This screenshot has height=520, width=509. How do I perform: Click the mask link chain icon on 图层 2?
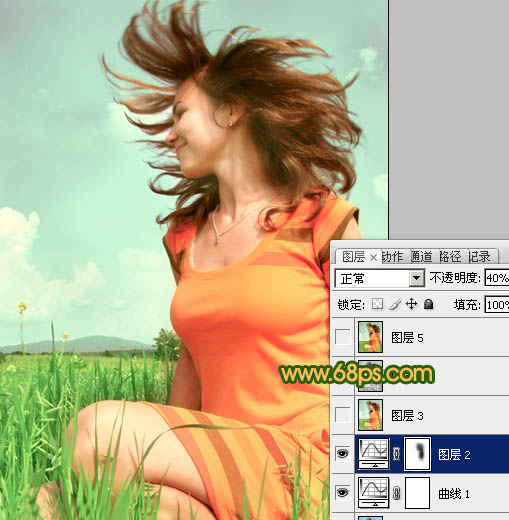[x=396, y=454]
